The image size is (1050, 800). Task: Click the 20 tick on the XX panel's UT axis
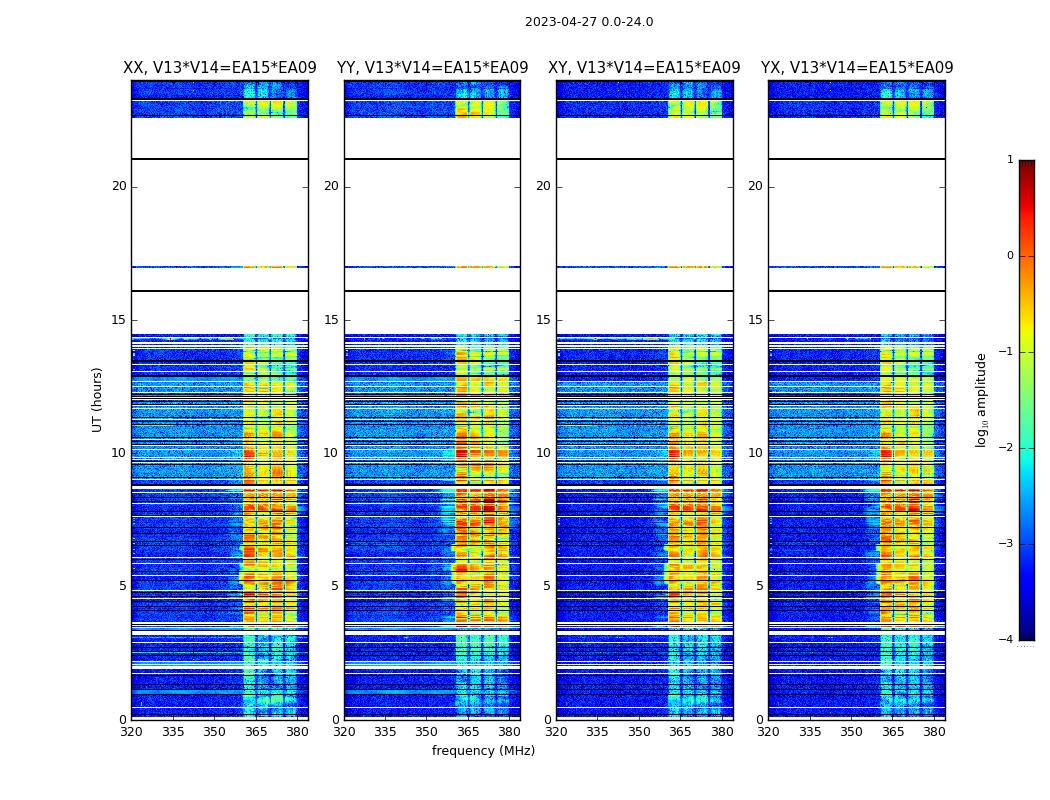(x=119, y=186)
